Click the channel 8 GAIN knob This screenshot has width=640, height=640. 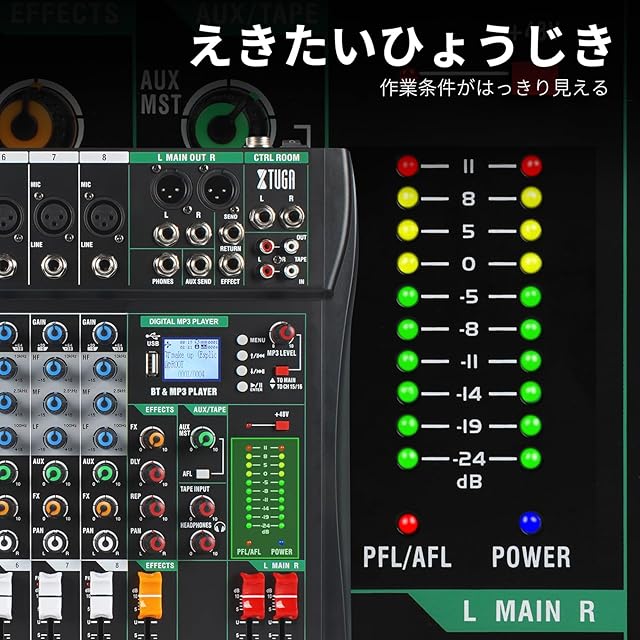pyautogui.click(x=105, y=333)
